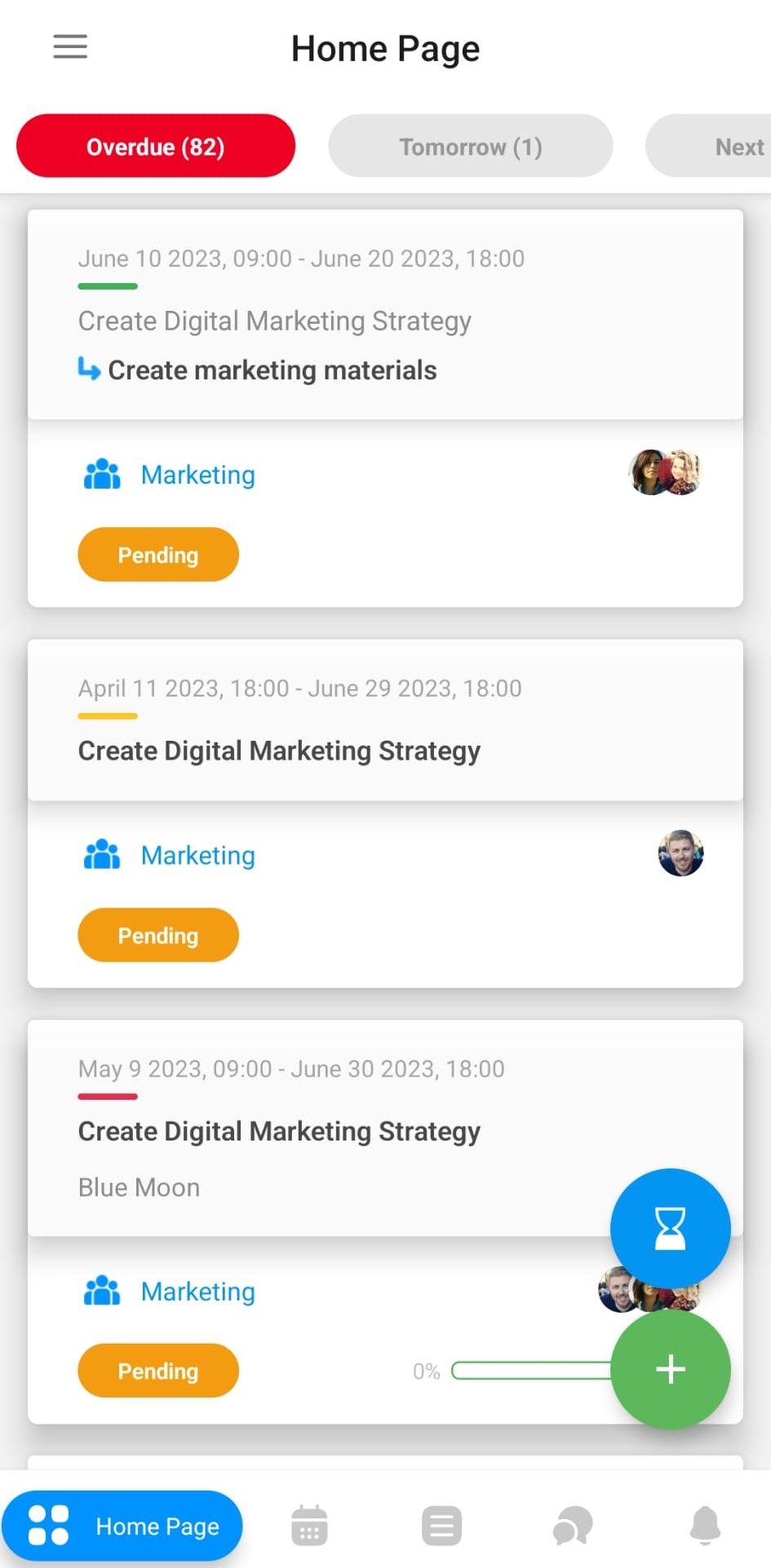The height and width of the screenshot is (1568, 771).
Task: Click assignee avatar on April 11 task
Action: pos(680,853)
